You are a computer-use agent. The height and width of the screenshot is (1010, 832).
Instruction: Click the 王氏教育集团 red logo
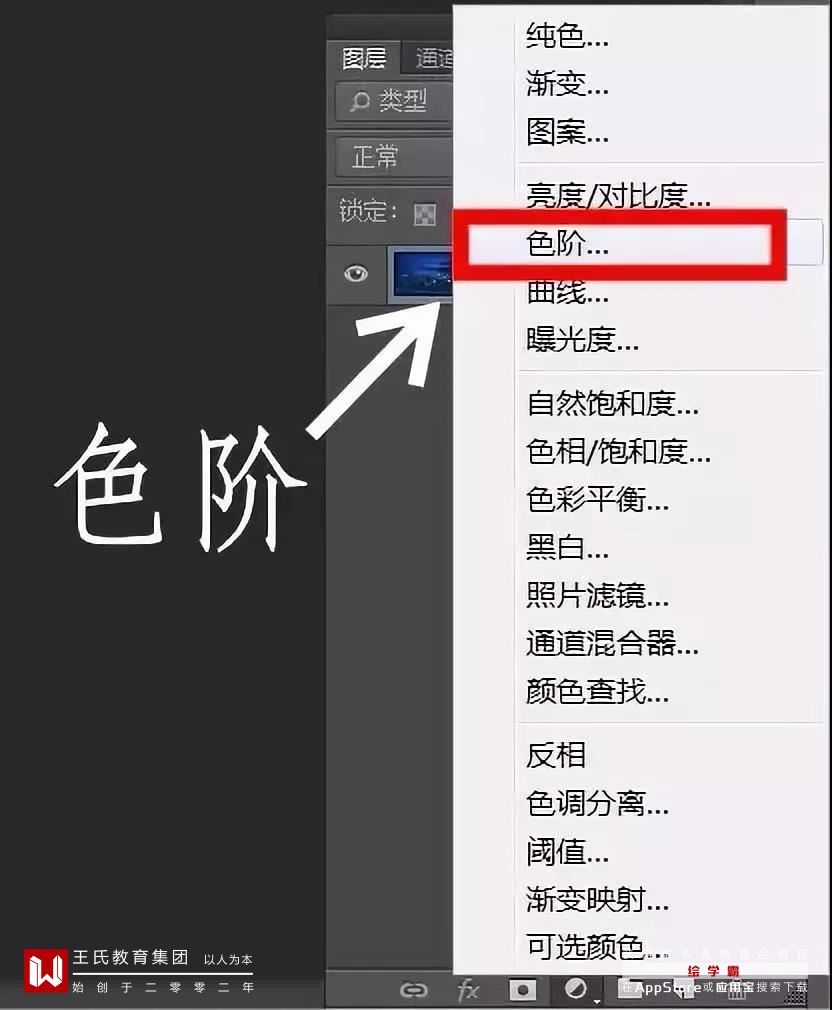pyautogui.click(x=45, y=971)
